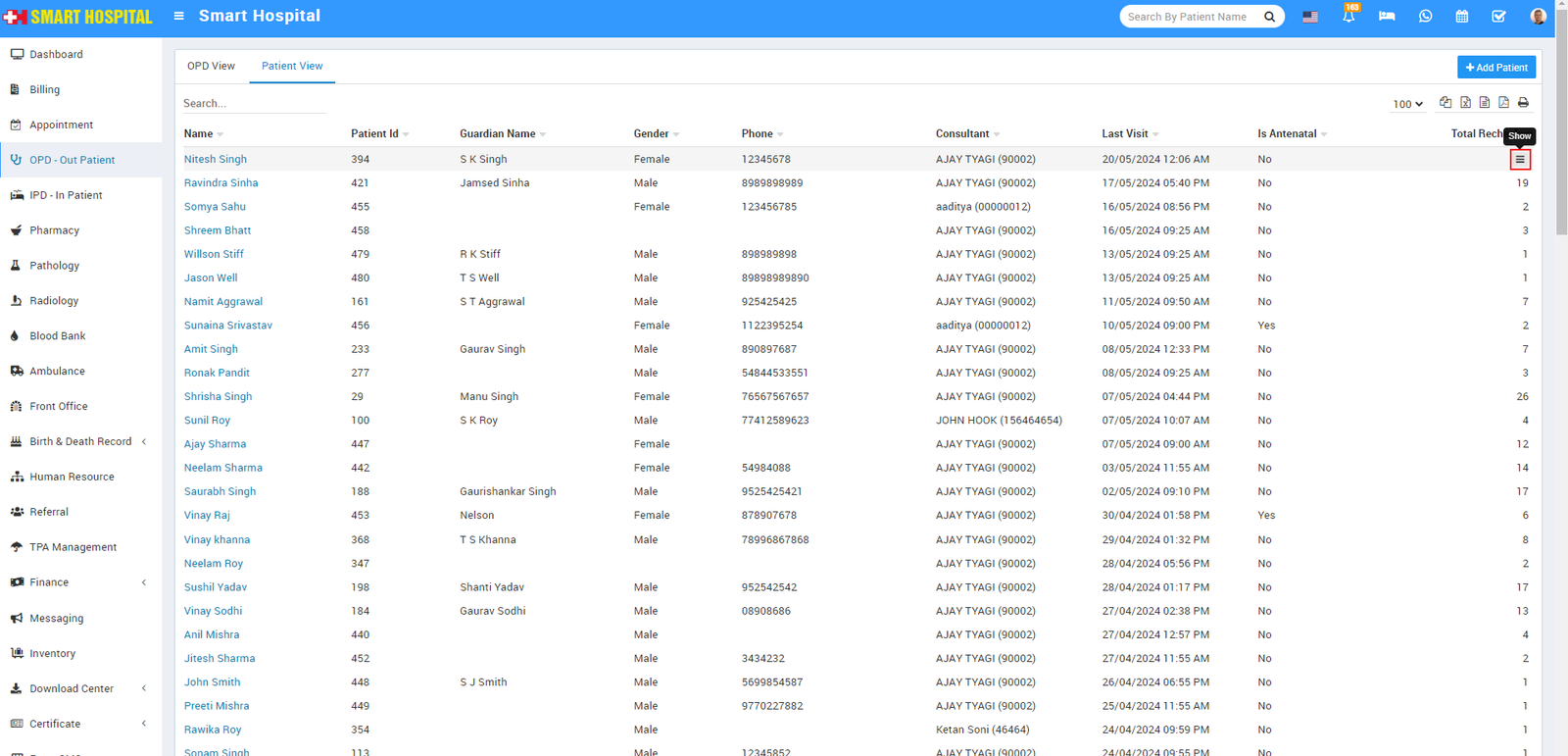Switch to the OPD View tab

point(211,66)
